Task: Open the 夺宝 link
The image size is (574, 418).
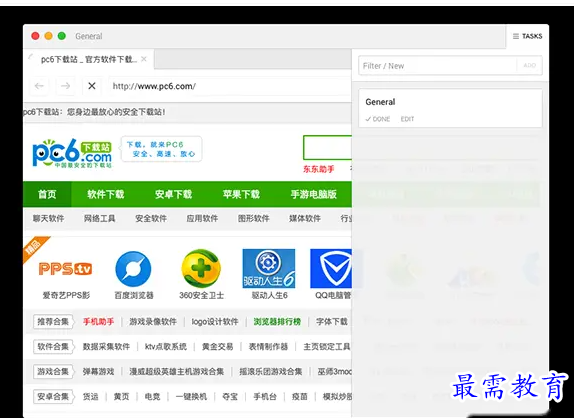Action: (x=230, y=396)
